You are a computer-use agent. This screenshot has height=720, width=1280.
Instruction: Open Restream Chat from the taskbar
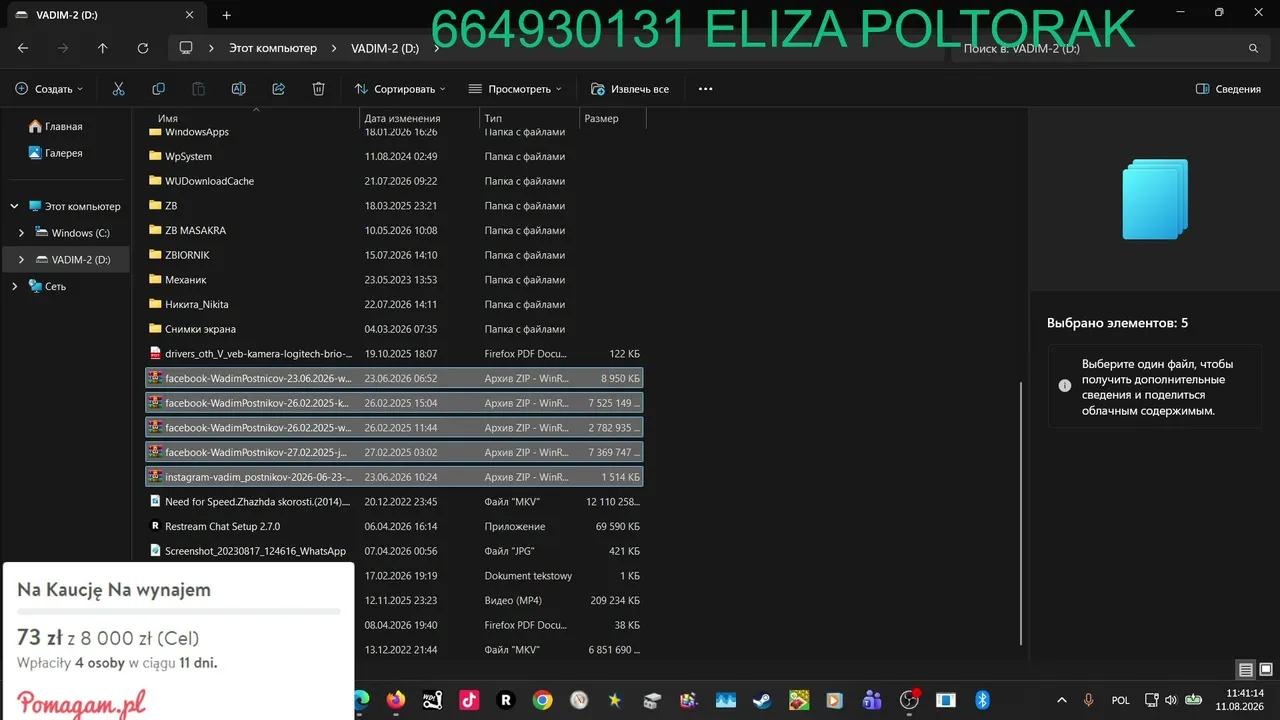[506, 700]
